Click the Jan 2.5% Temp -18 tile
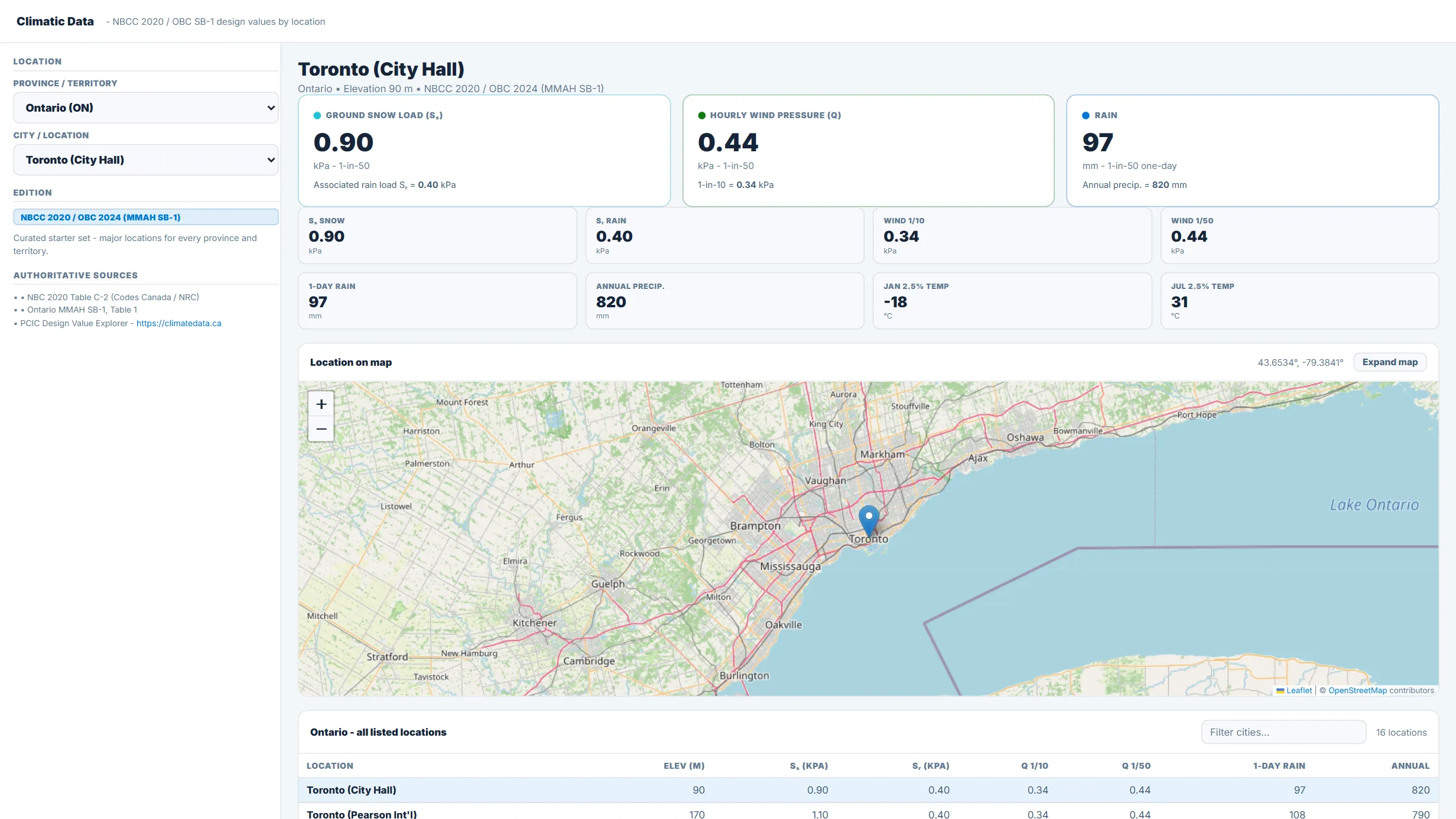Viewport: 1456px width, 819px height. pyautogui.click(x=1012, y=301)
